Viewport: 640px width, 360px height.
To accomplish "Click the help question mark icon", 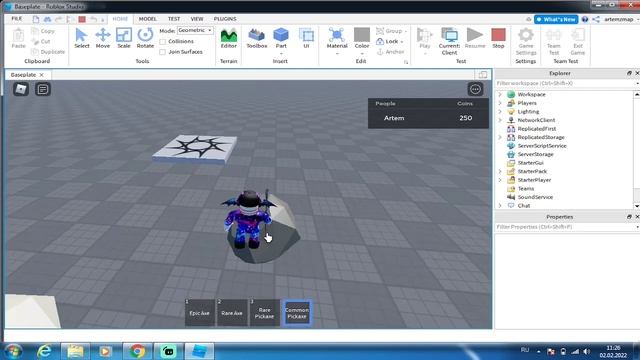I will click(x=585, y=19).
